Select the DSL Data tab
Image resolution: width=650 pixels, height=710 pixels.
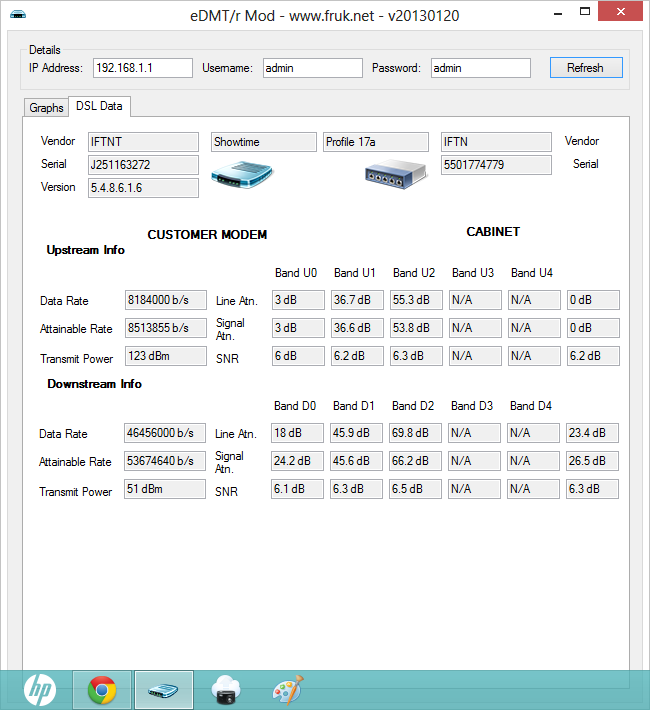(98, 106)
